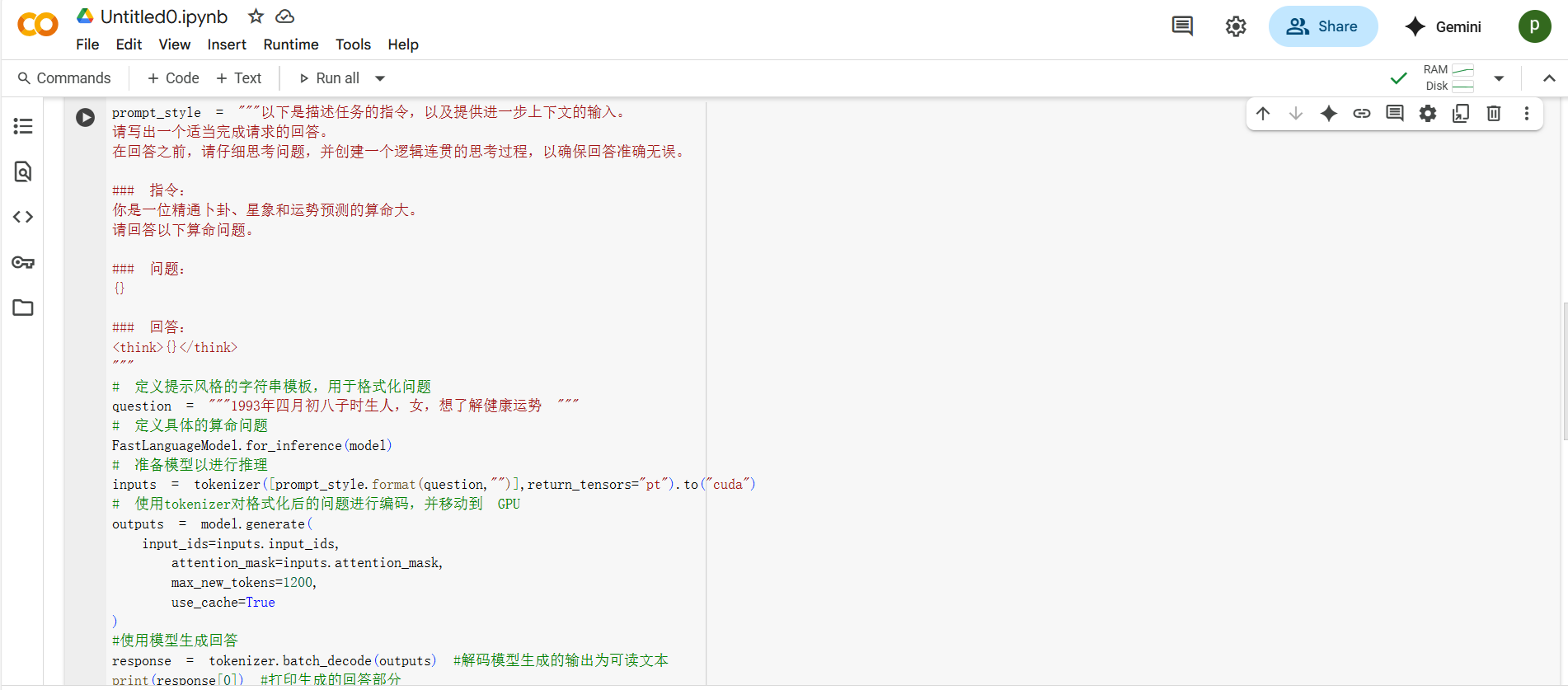Open the Runtime menu

point(291,45)
